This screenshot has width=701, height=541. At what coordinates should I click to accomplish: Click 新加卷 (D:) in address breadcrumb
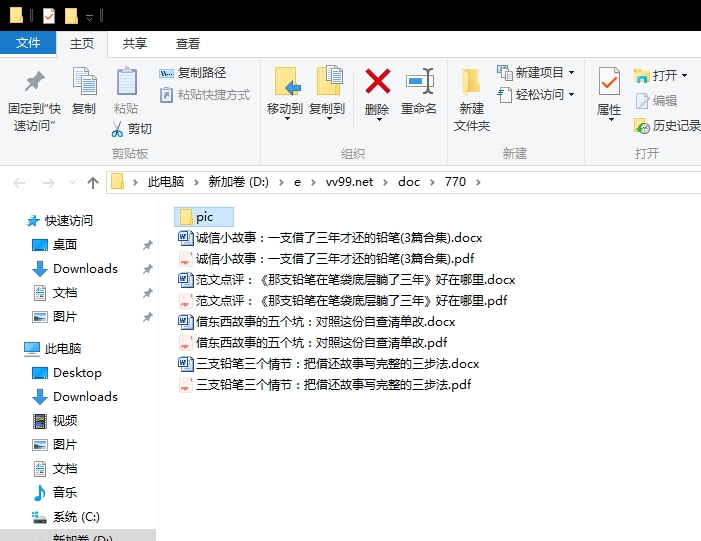pos(238,182)
